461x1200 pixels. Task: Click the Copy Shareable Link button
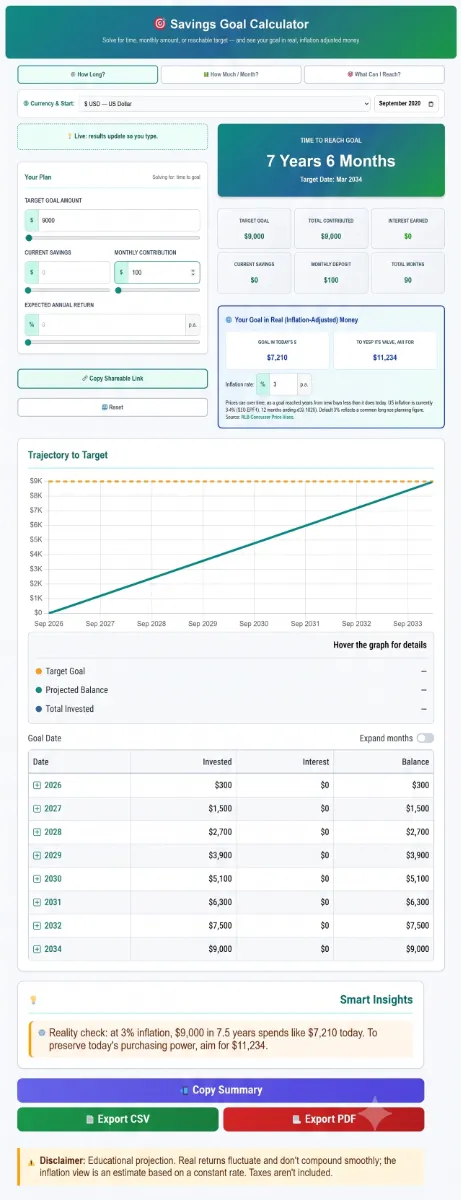point(112,378)
